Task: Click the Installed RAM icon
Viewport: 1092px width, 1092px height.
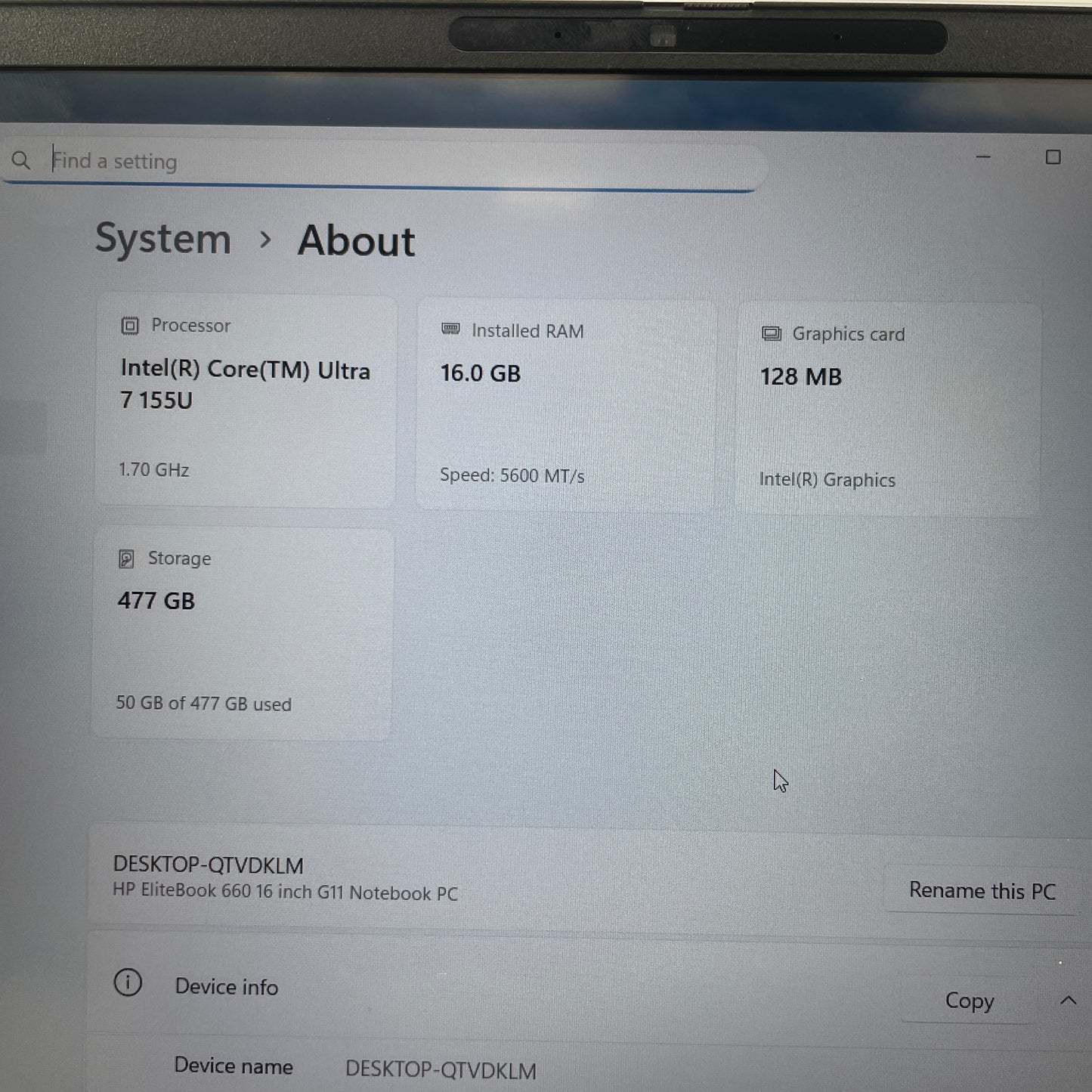Action: (450, 329)
